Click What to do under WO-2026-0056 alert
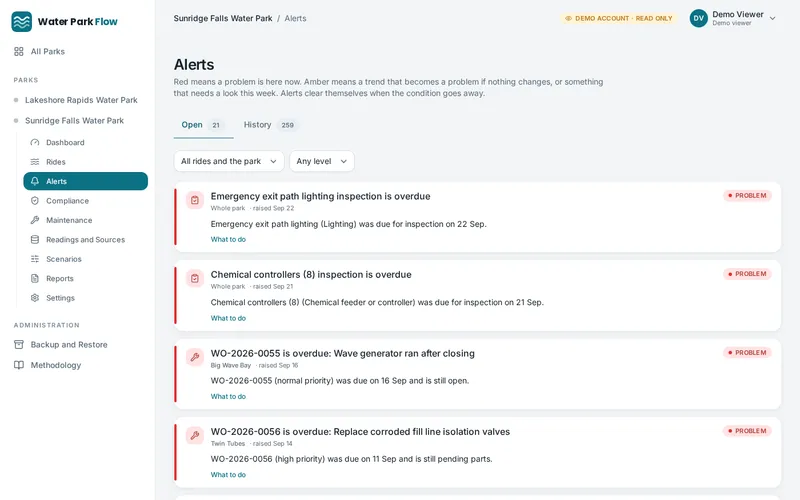Image resolution: width=800 pixels, height=500 pixels. tap(228, 474)
